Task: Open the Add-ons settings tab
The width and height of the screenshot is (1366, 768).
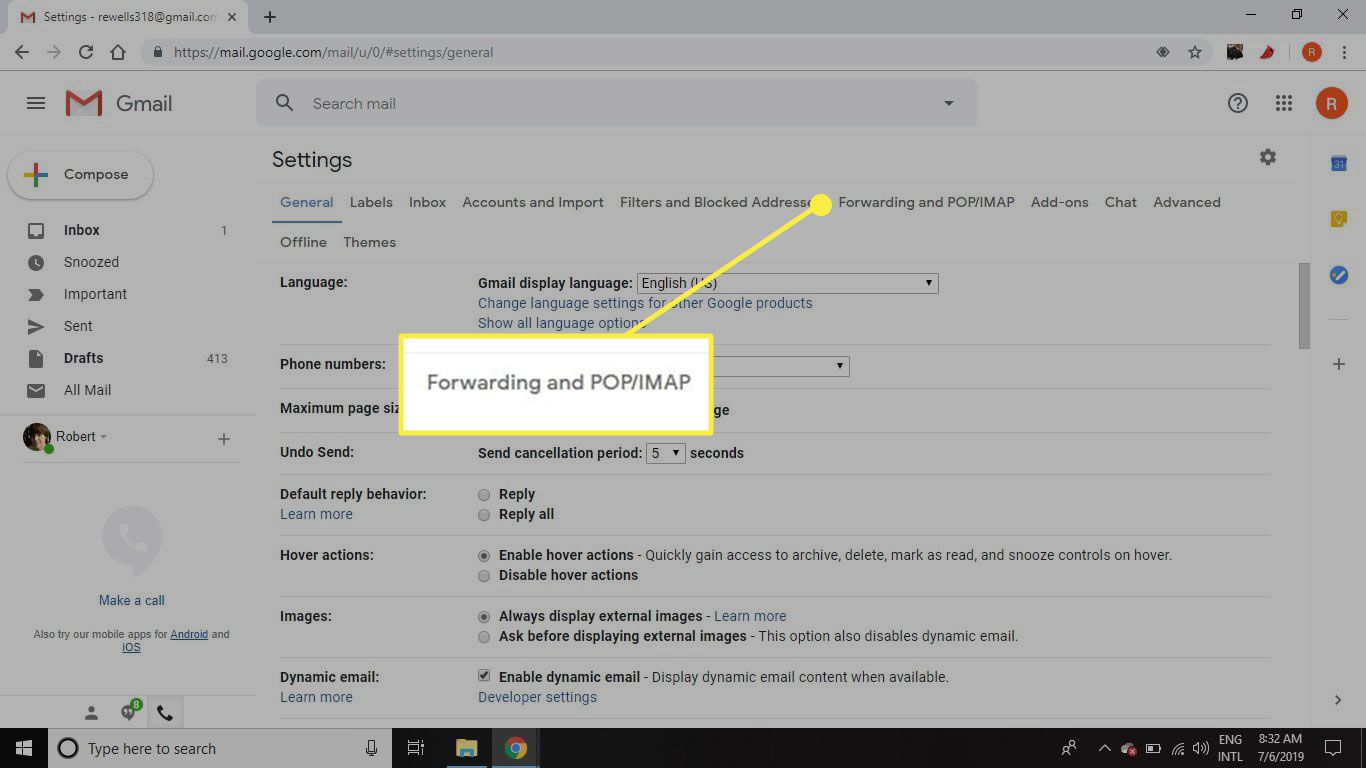Action: pos(1059,202)
